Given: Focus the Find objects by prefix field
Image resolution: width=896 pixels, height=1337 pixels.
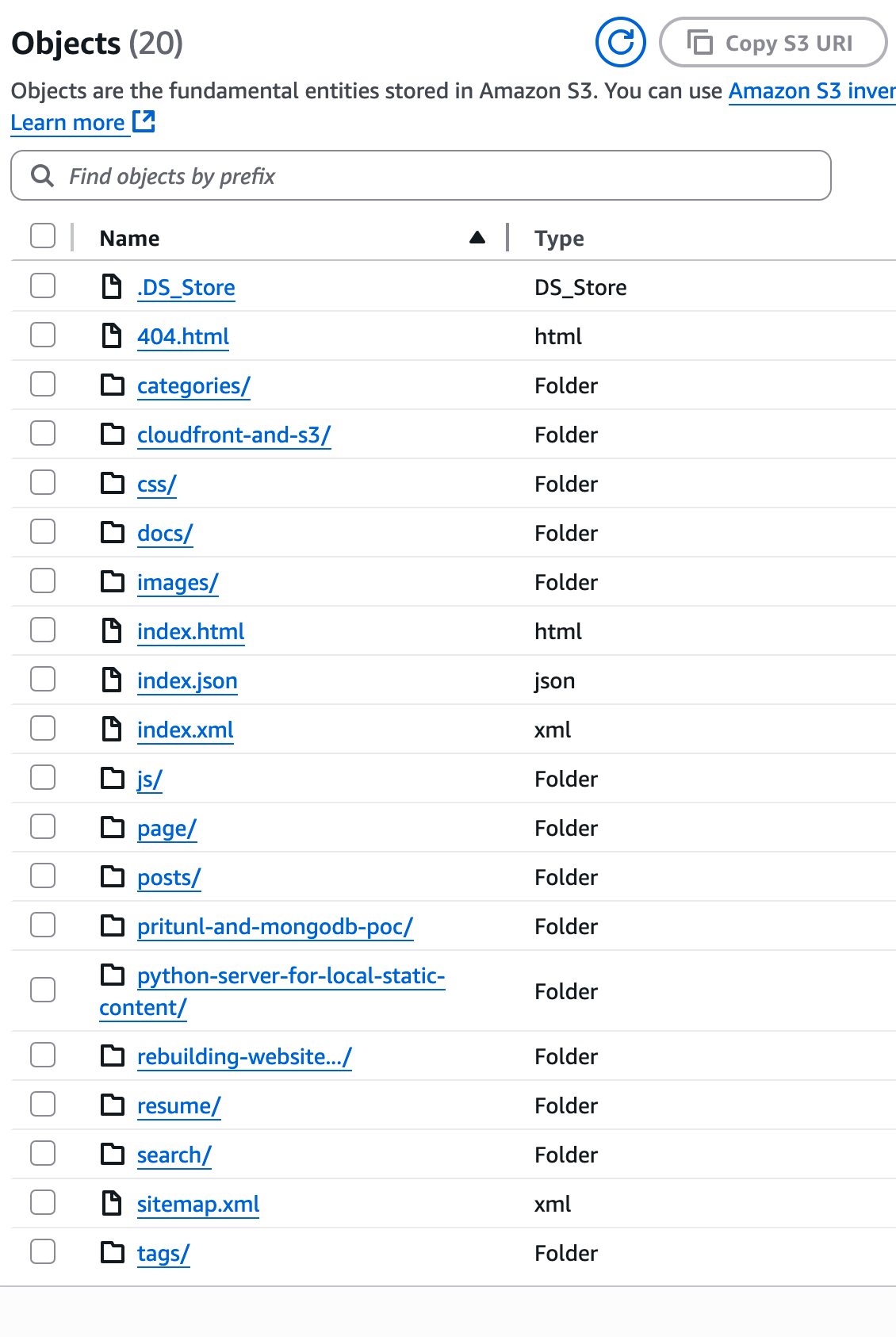Looking at the screenshot, I should pos(444,176).
